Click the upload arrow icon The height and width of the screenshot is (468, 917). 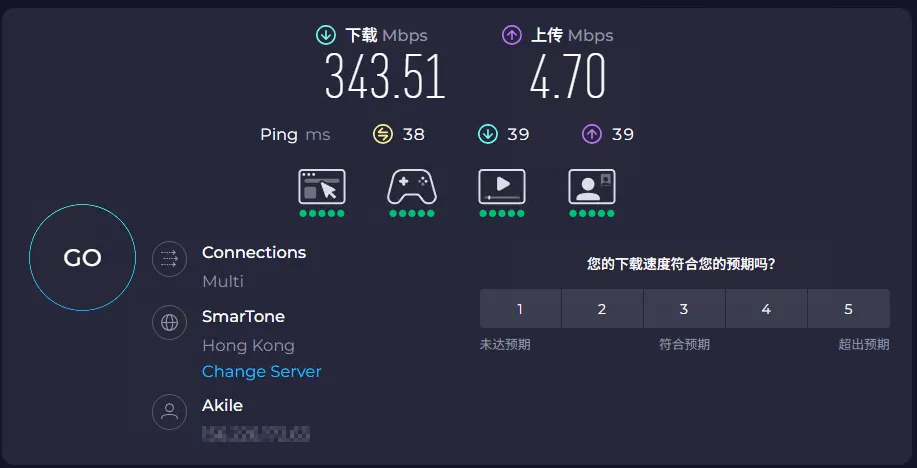(512, 35)
